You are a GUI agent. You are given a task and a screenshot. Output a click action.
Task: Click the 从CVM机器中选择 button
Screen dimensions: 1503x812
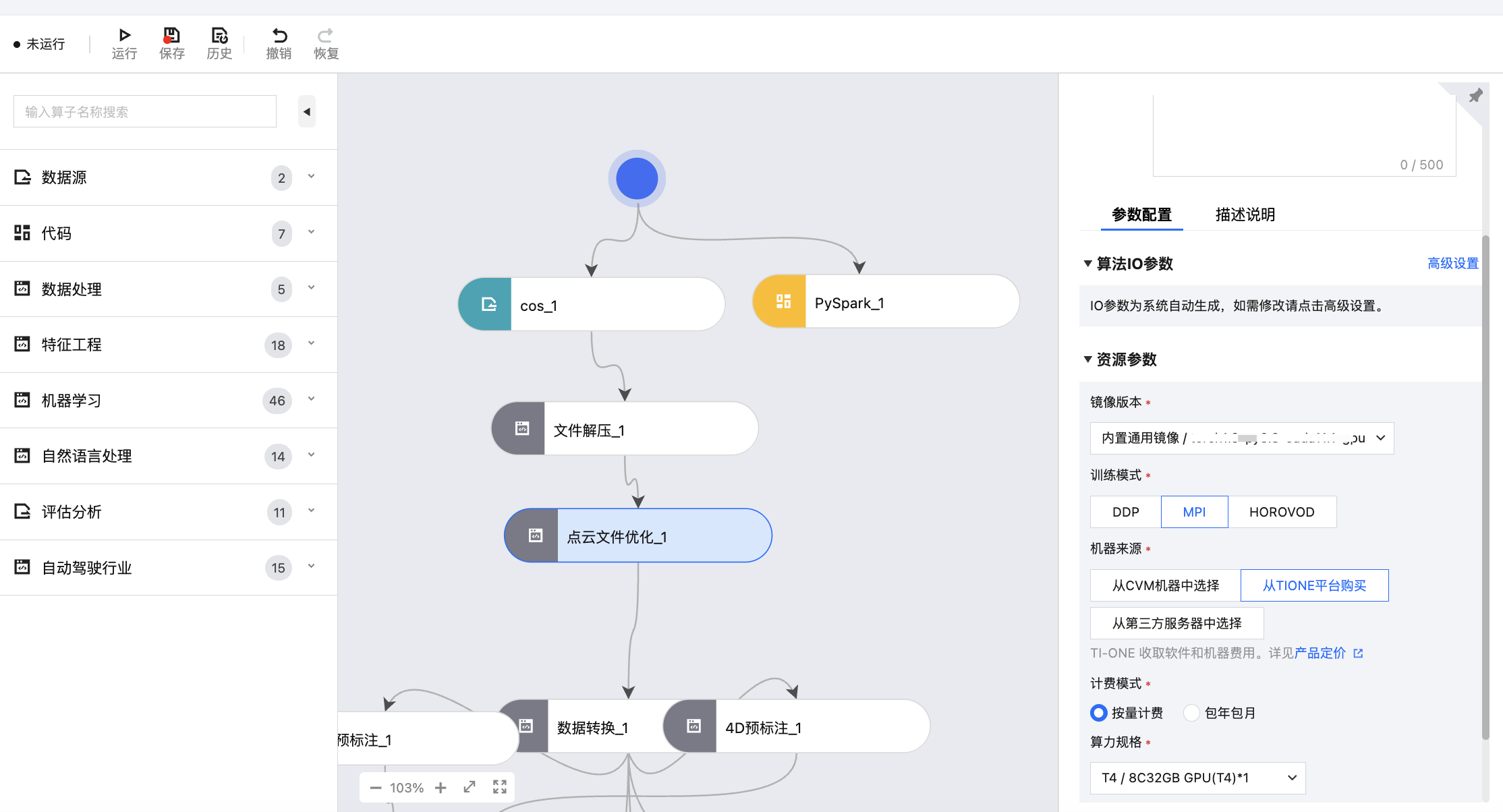[x=1165, y=585]
